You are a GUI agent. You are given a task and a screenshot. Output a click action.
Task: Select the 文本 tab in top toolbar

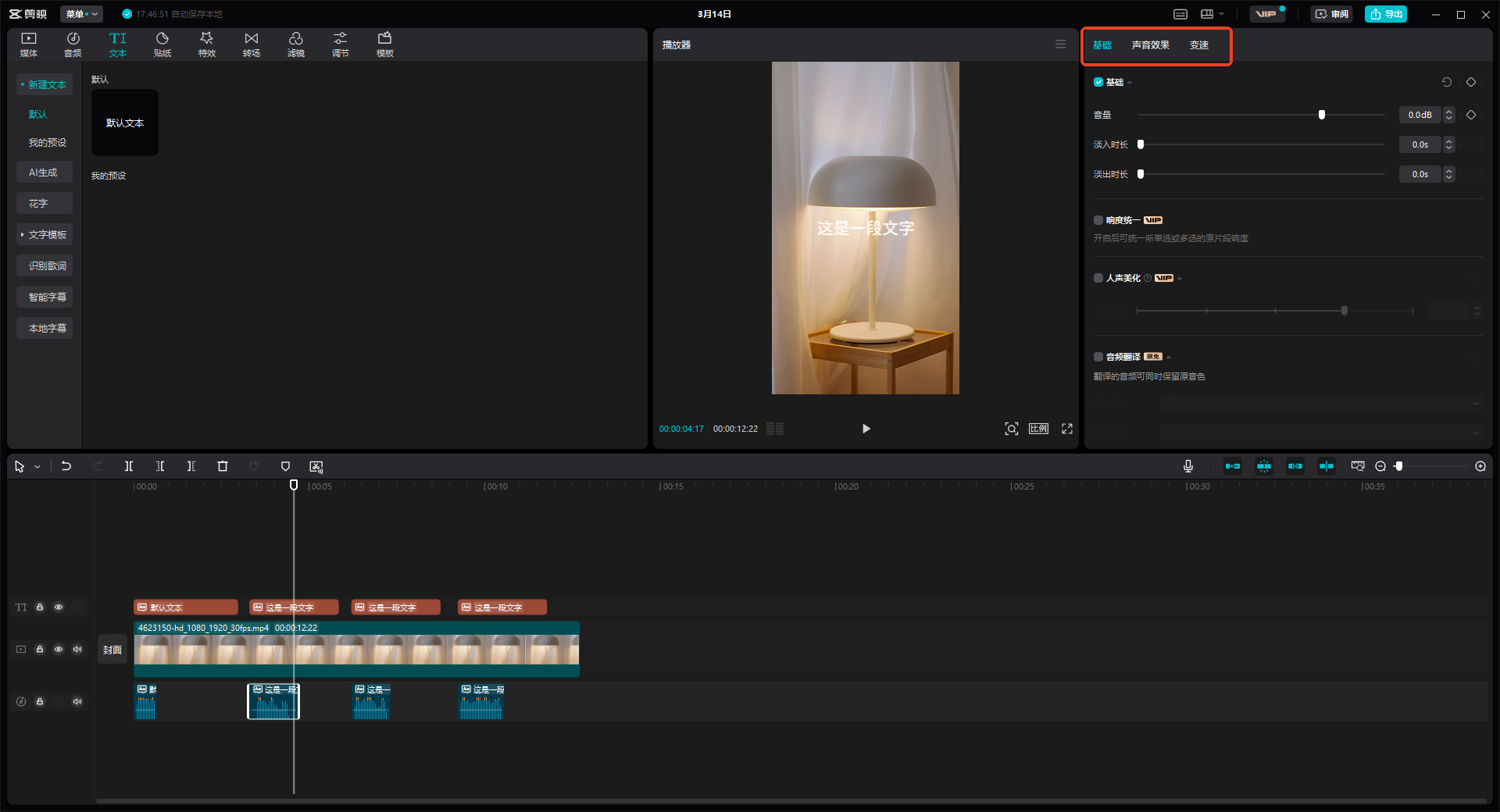pos(118,45)
